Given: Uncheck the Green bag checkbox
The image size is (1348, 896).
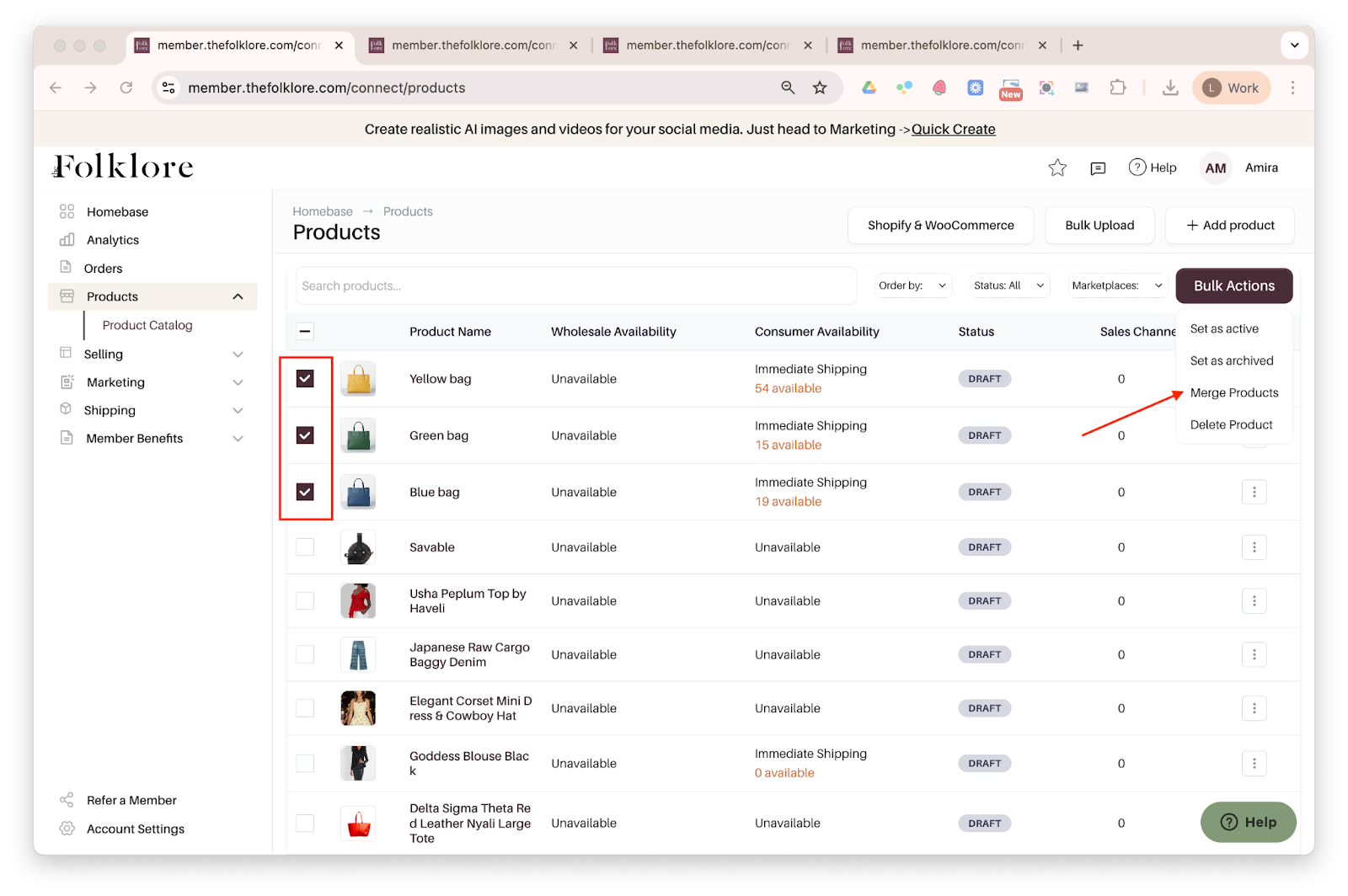Looking at the screenshot, I should 305,435.
